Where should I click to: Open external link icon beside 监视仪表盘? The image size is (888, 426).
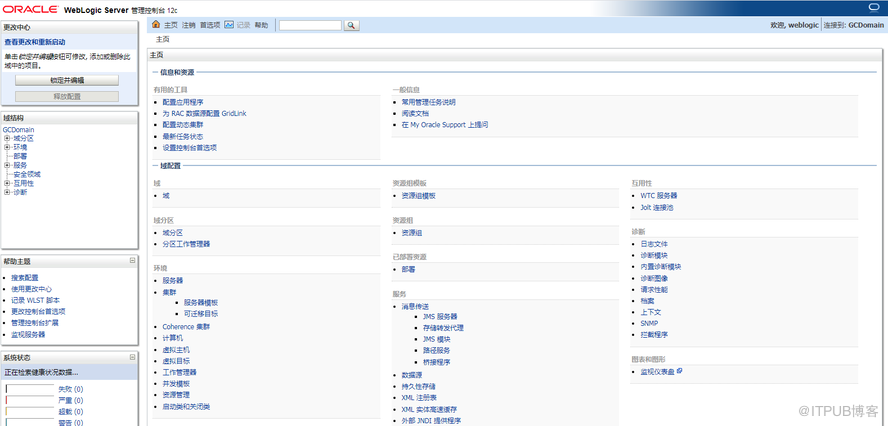click(x=679, y=371)
